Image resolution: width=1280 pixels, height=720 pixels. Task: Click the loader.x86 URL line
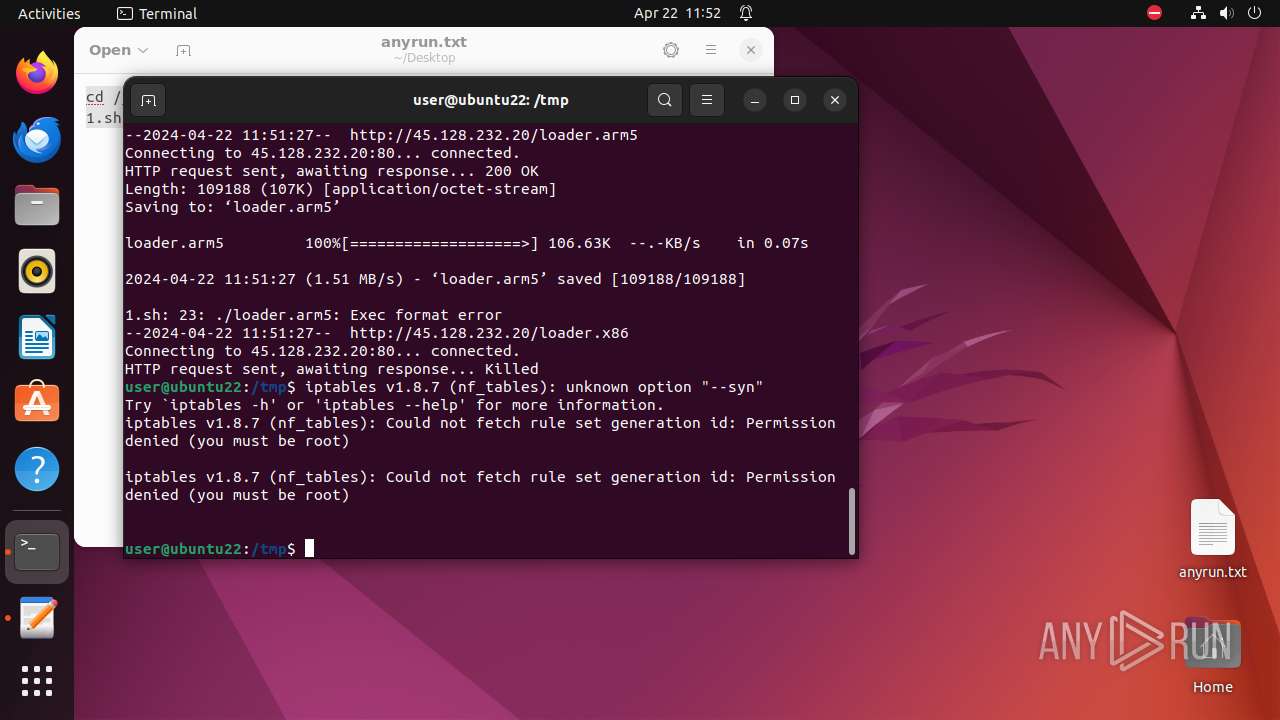pos(377,333)
